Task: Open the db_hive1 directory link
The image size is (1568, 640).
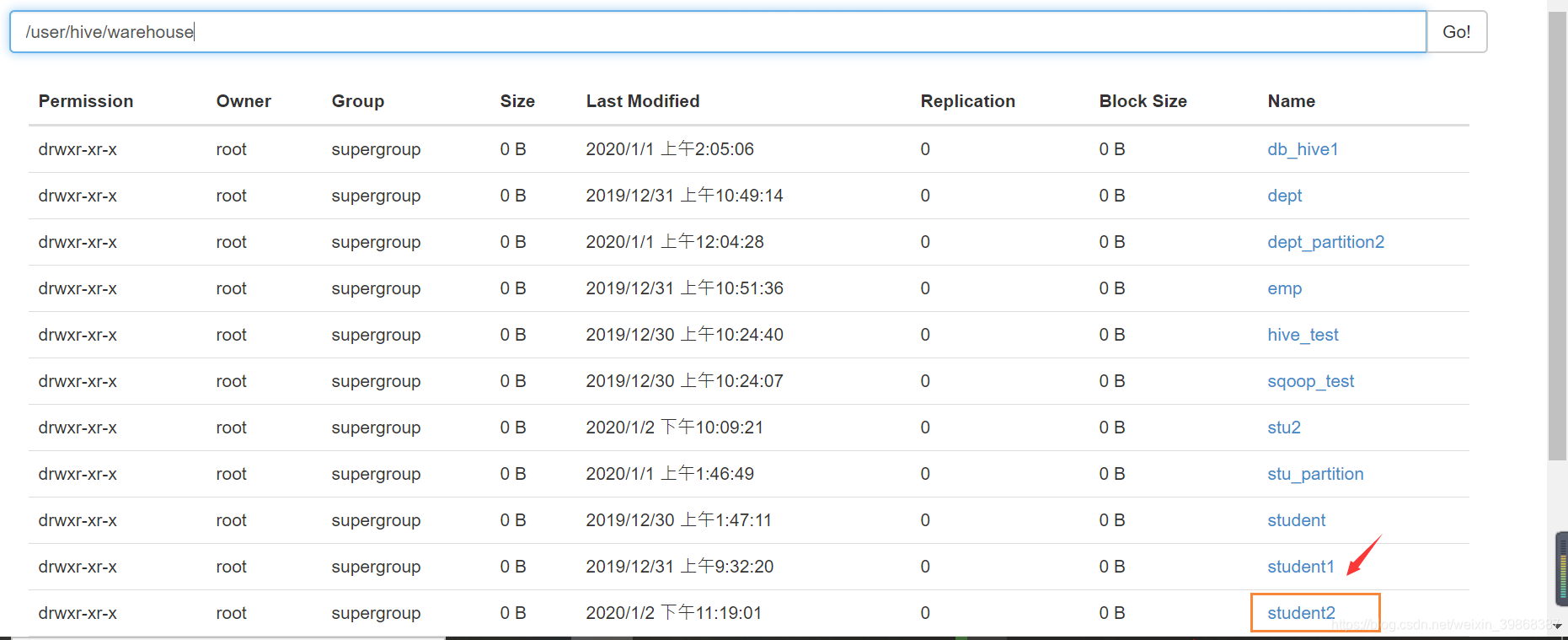Action: pyautogui.click(x=1303, y=149)
